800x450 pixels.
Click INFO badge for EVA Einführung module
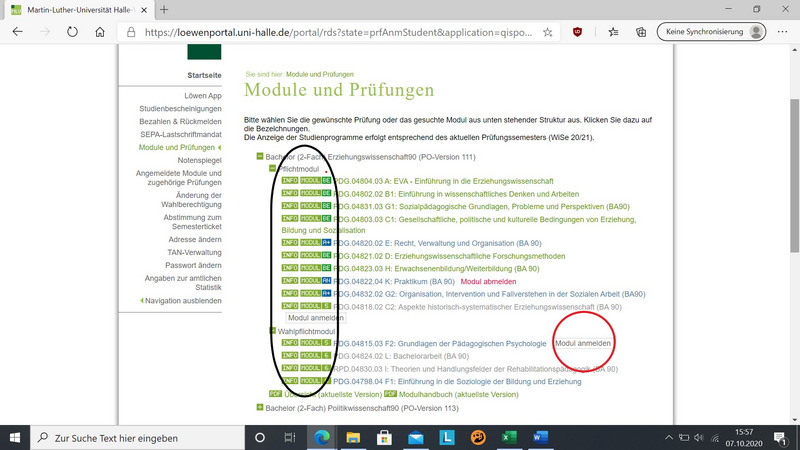click(290, 181)
